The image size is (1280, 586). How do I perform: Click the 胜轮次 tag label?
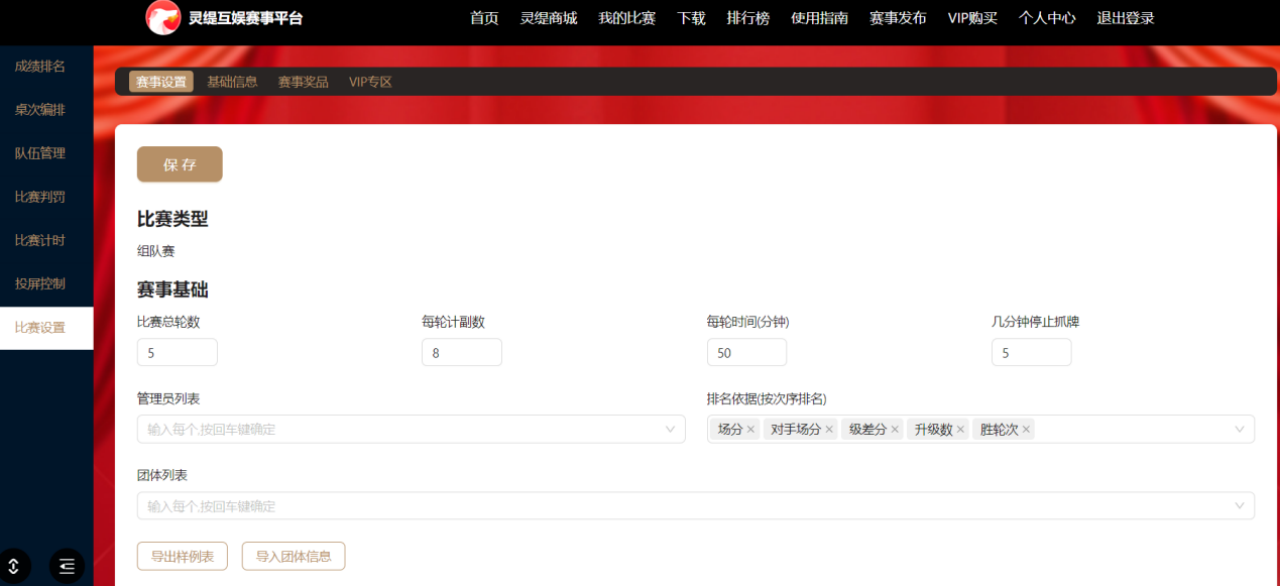1000,430
